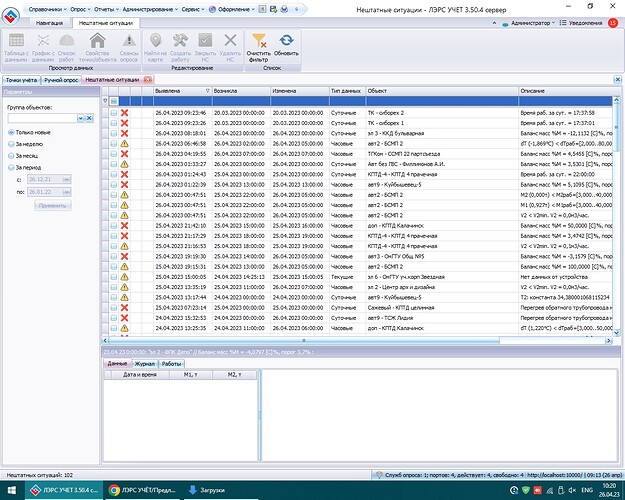625x500 pixels.
Task: Open the 'по:' end date dropdown
Action: pos(66,192)
